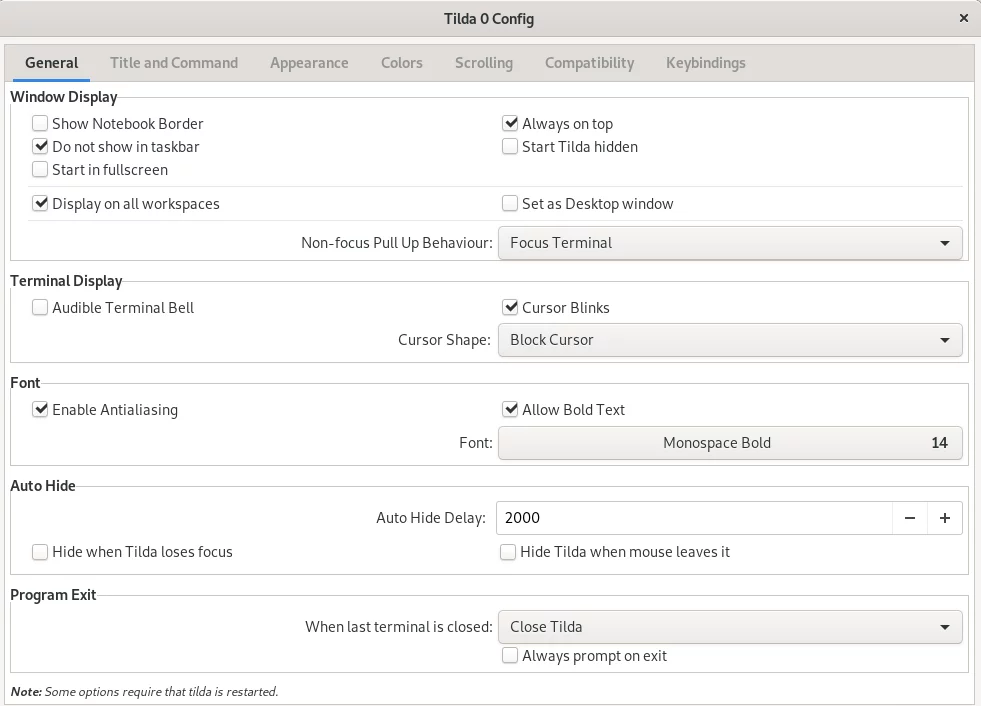Switch to the Keybindings tab
This screenshot has height=706, width=981.
point(706,63)
